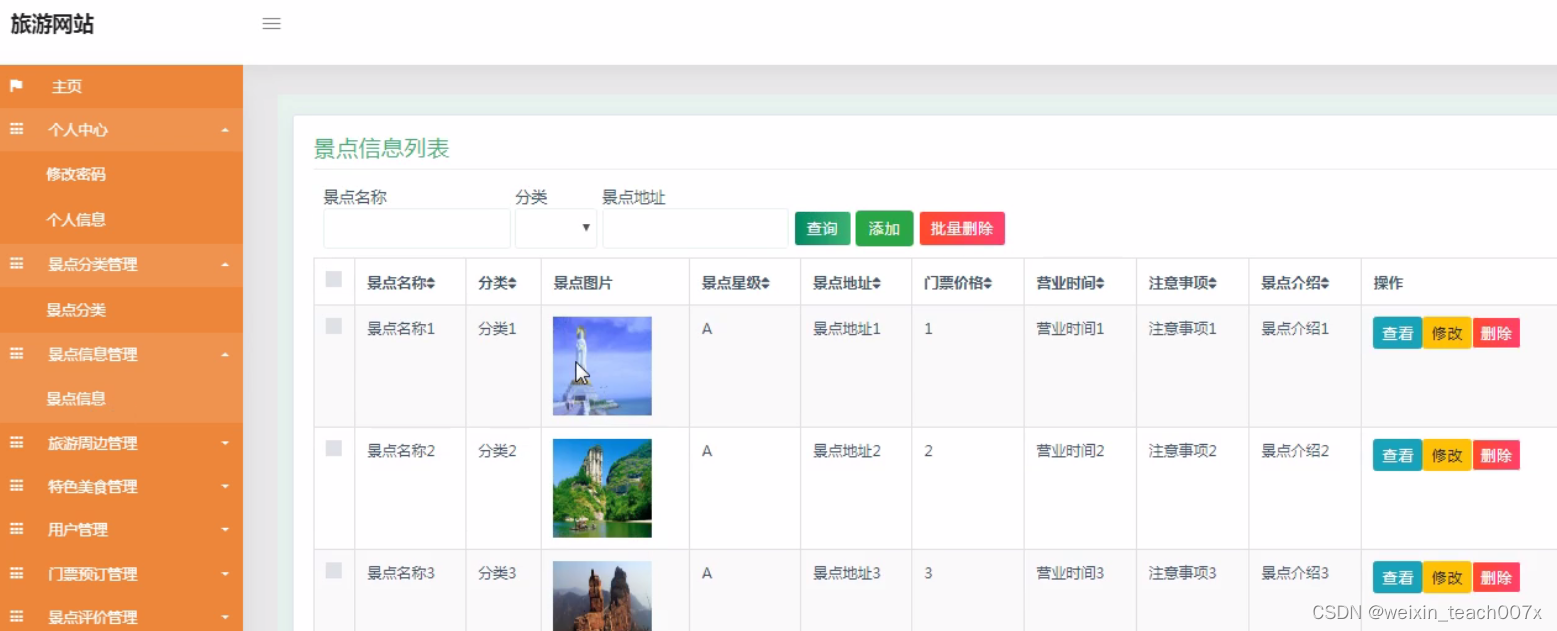1557x631 pixels.
Task: Click the green 查询 button
Action: [822, 229]
